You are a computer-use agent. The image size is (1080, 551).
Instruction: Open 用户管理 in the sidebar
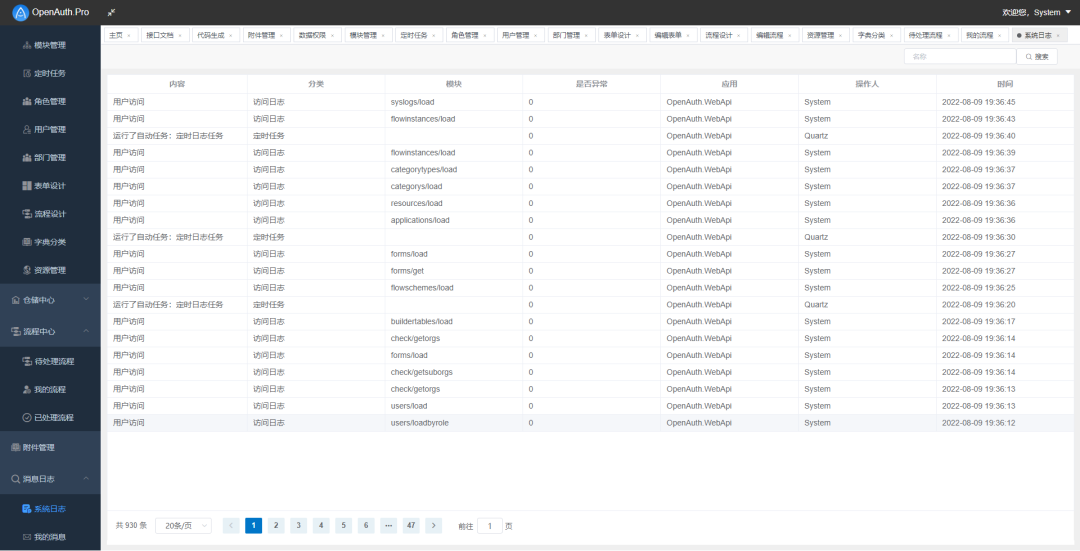coord(50,129)
